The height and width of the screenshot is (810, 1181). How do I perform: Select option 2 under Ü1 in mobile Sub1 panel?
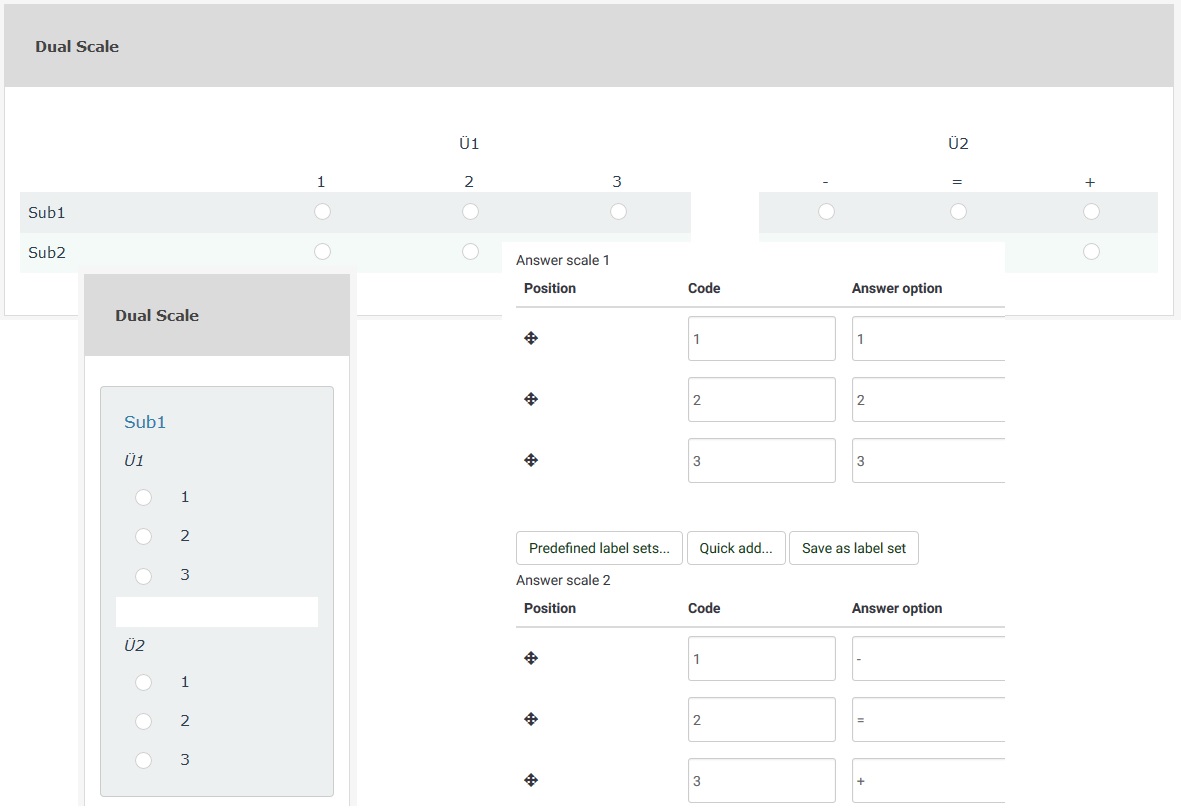pos(144,537)
